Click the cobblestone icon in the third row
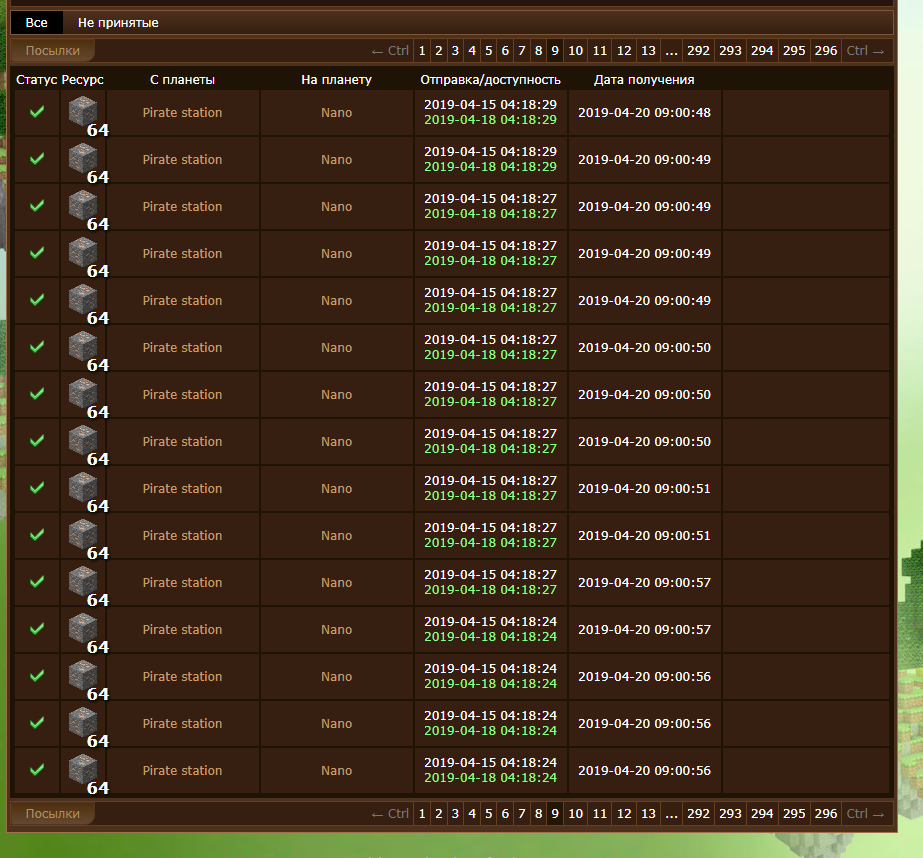923x858 pixels. point(83,205)
